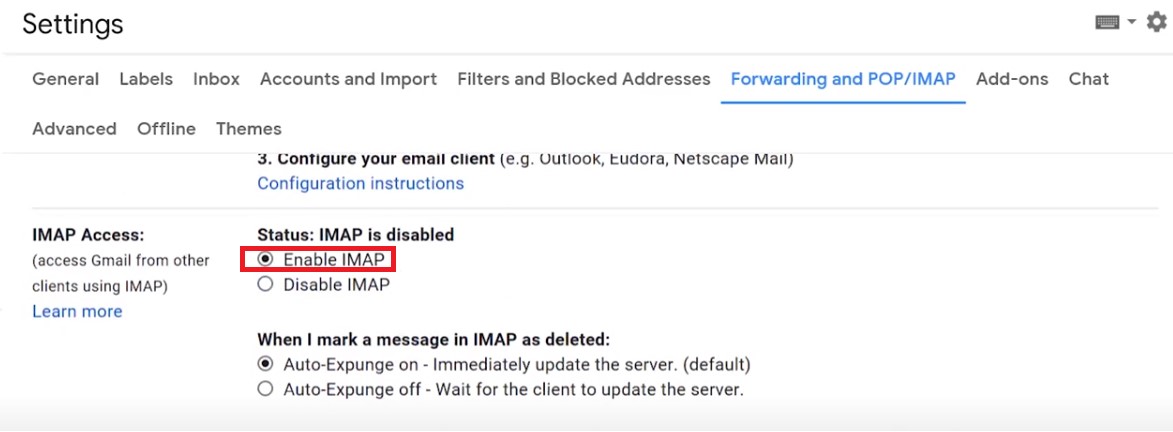Select the Enable IMAP radio button
Viewport: 1173px width, 432px height.
pos(265,260)
